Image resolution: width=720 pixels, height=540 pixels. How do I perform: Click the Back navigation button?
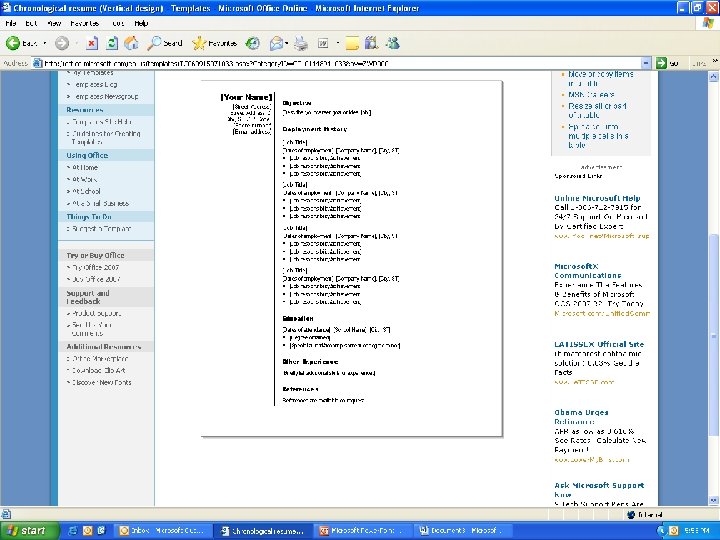pos(21,43)
